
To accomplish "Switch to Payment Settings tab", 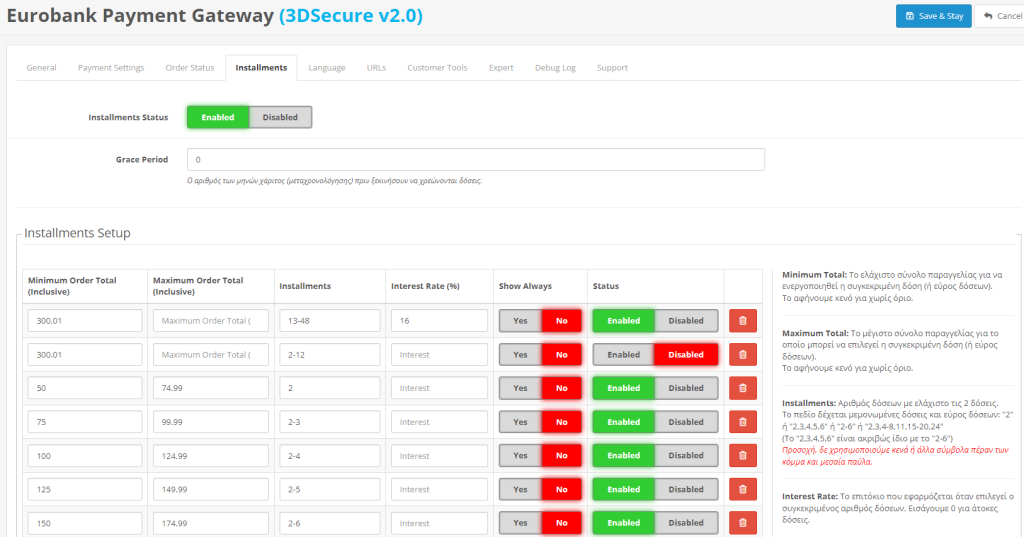I will (x=111, y=67).
